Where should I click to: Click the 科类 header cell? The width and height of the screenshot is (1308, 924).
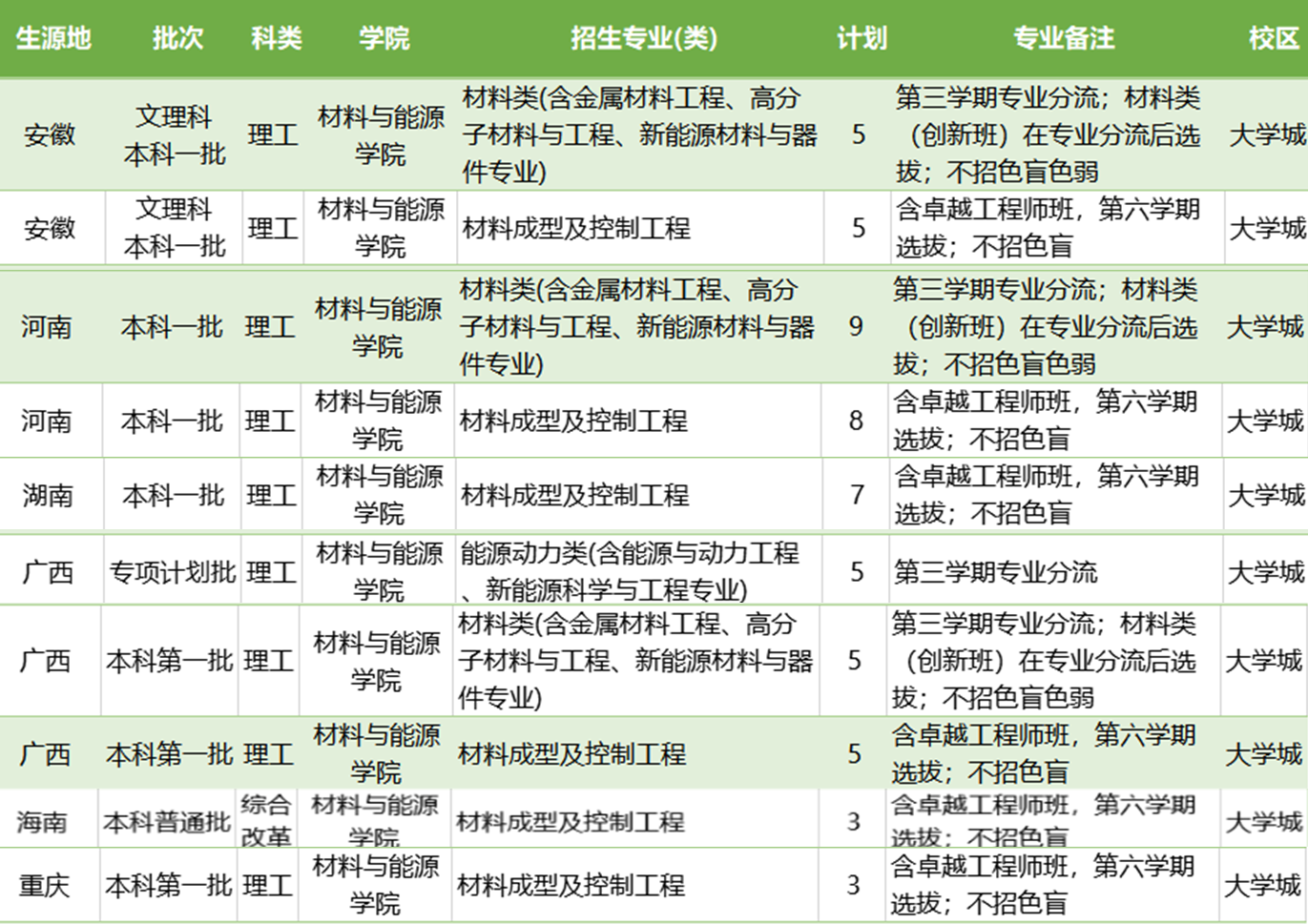click(276, 38)
